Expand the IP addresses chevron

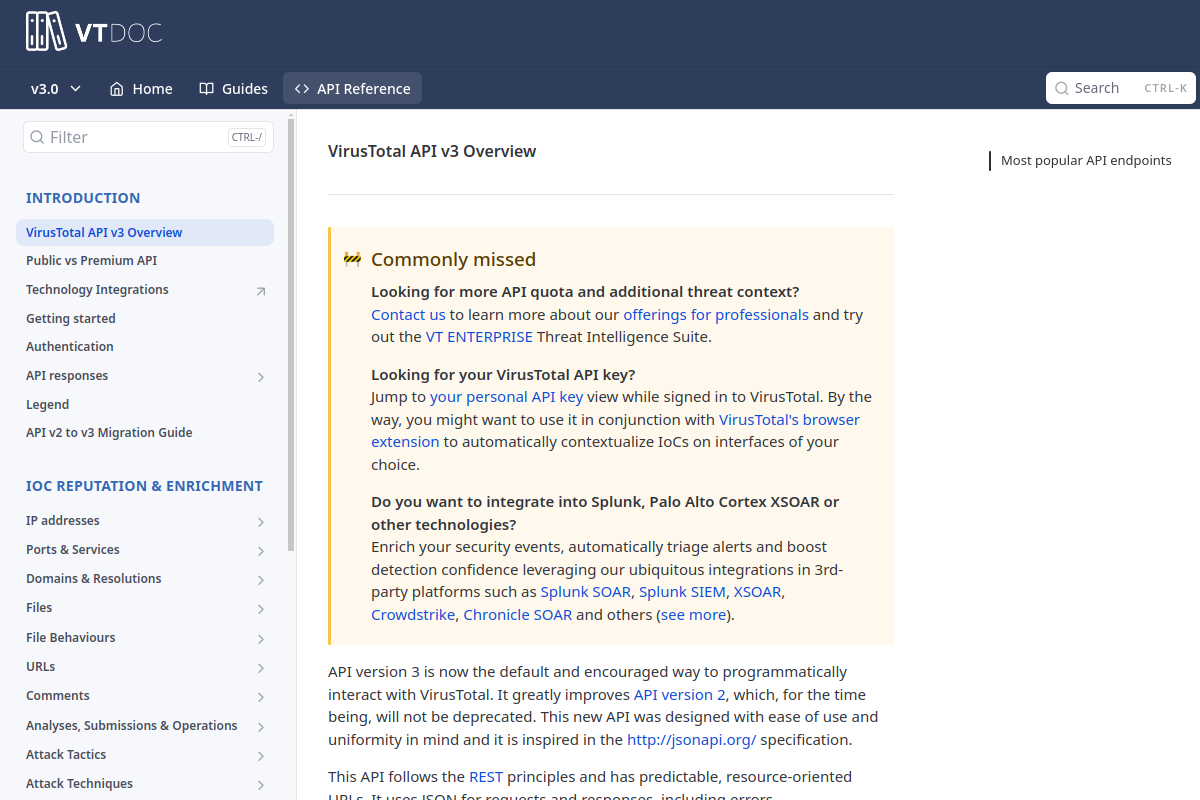pyautogui.click(x=261, y=522)
